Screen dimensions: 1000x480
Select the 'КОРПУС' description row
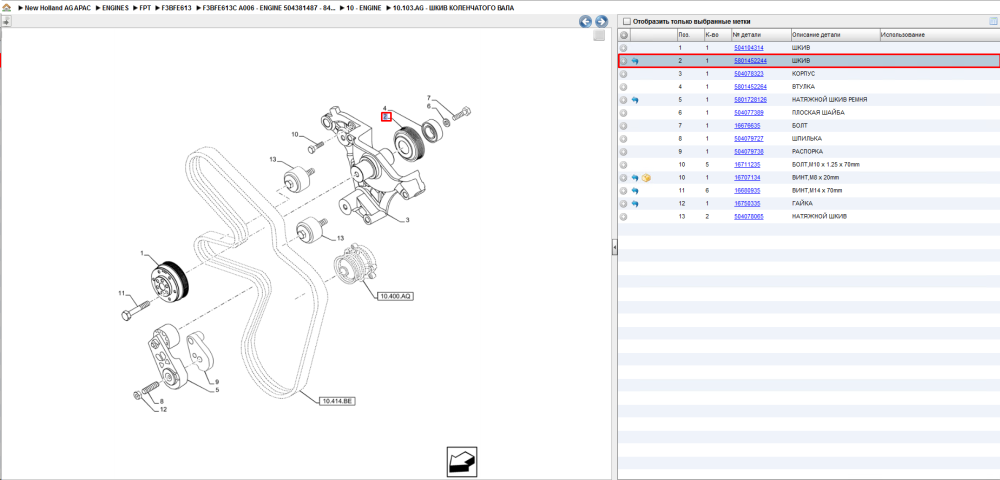802,74
